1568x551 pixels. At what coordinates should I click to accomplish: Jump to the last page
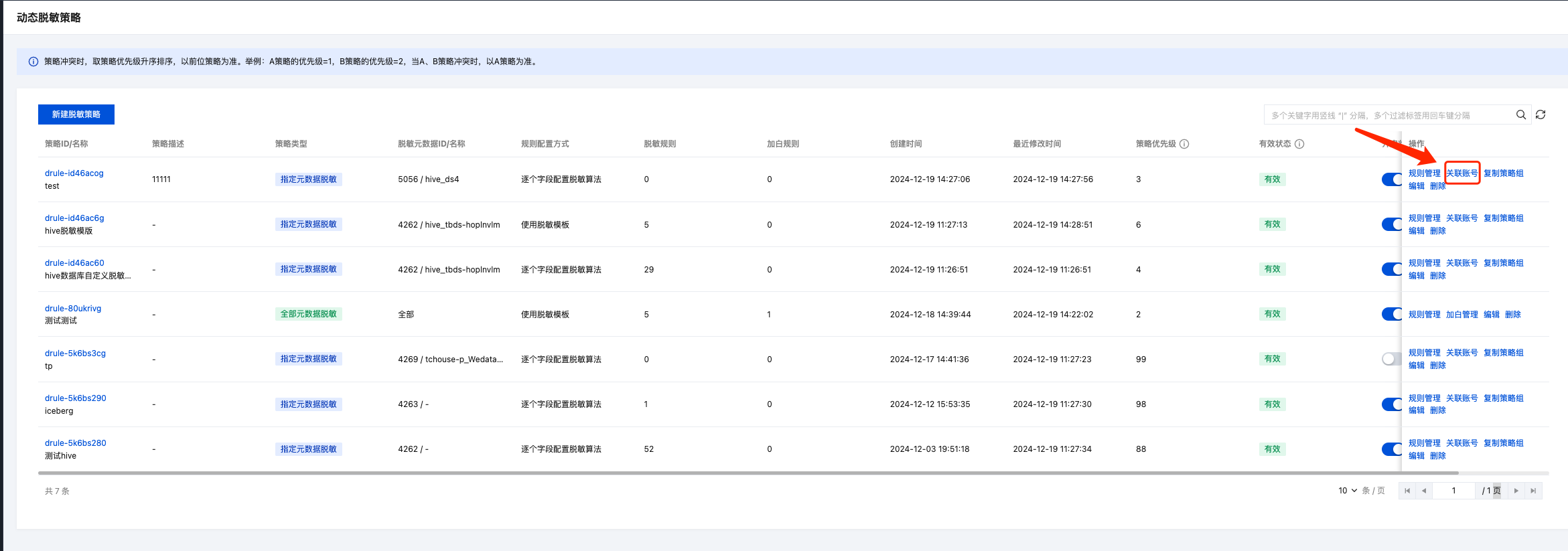point(1533,491)
